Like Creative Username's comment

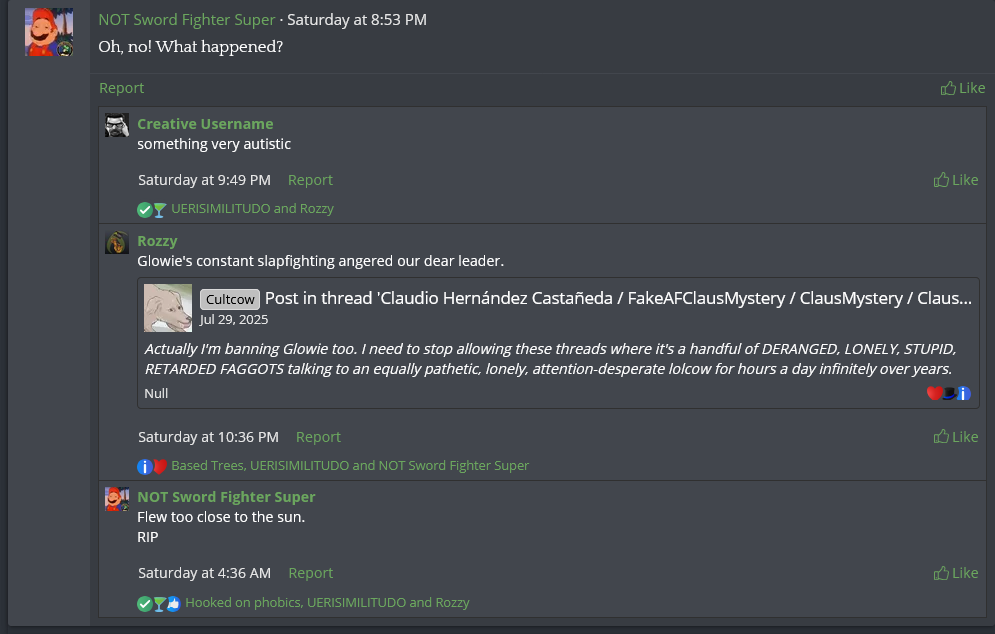click(956, 180)
